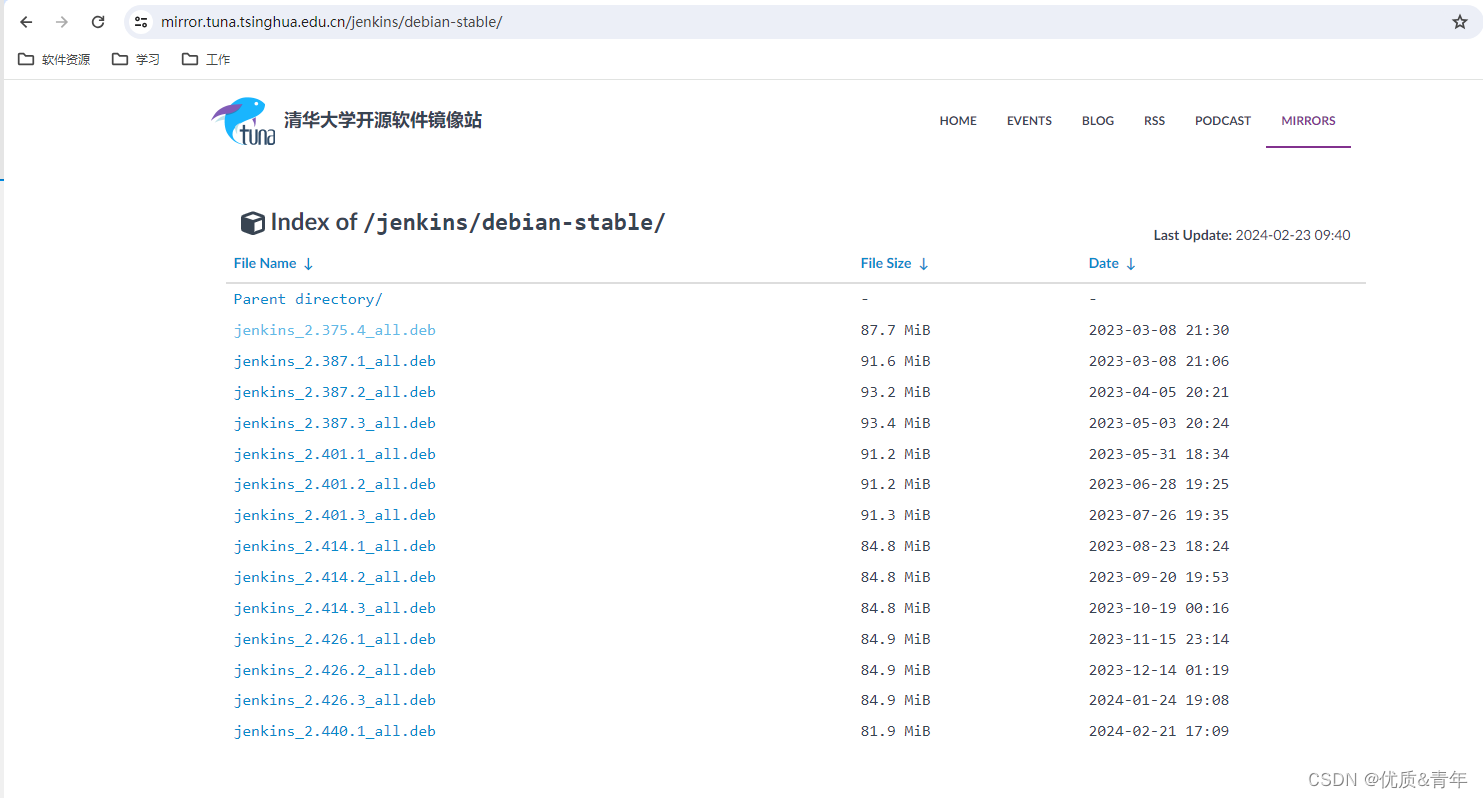Click the TUNA fish logo

tap(244, 121)
